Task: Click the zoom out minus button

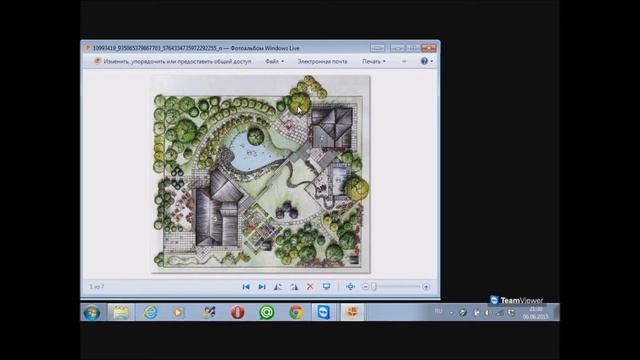Action: [x=365, y=287]
